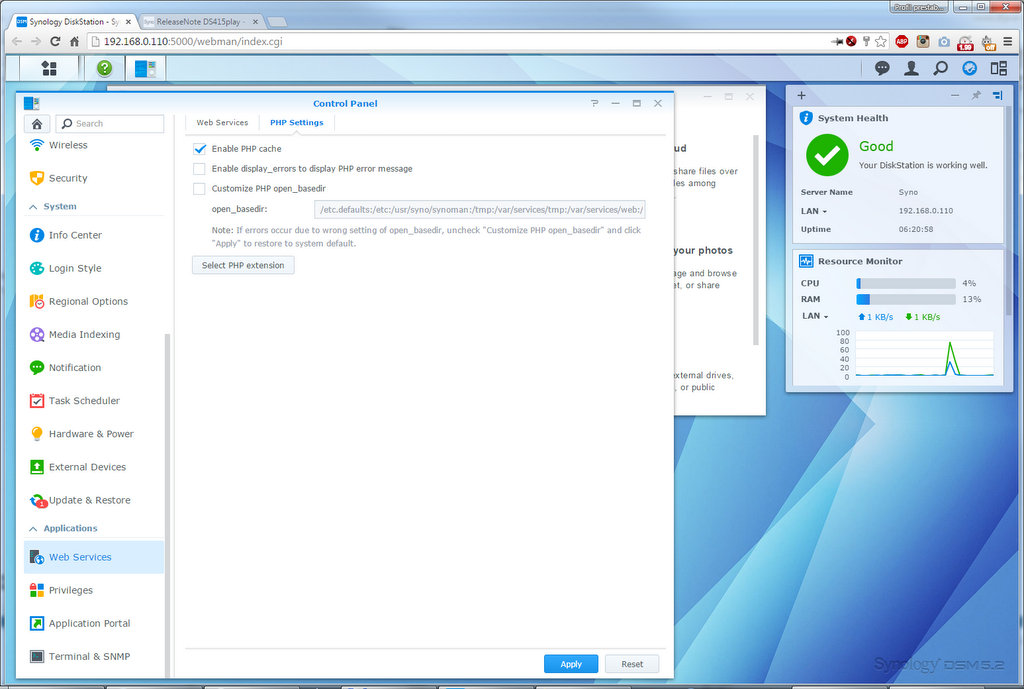Screen dimensions: 1024x689
Task: Select Web Services in the sidebar
Action: [94, 557]
